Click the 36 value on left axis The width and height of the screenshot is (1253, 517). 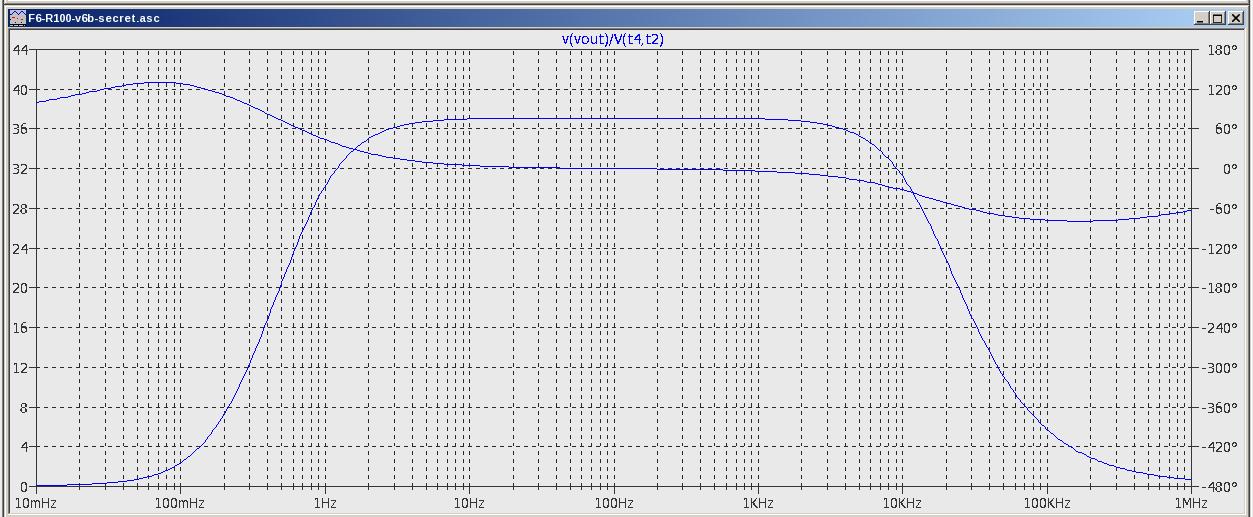point(20,129)
